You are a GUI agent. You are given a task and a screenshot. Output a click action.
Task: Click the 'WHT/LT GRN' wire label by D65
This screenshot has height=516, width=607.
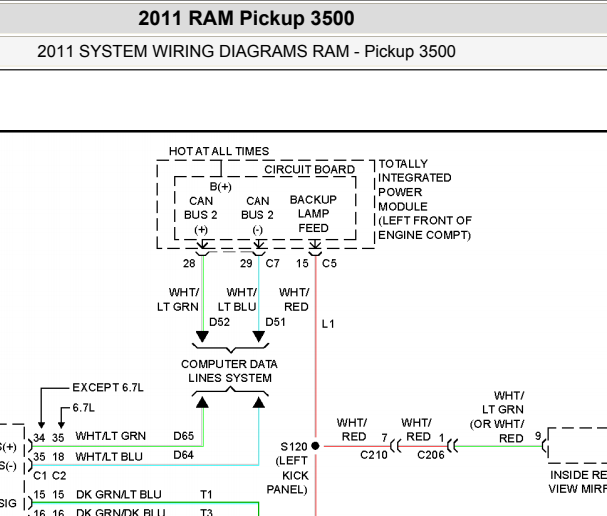point(111,436)
